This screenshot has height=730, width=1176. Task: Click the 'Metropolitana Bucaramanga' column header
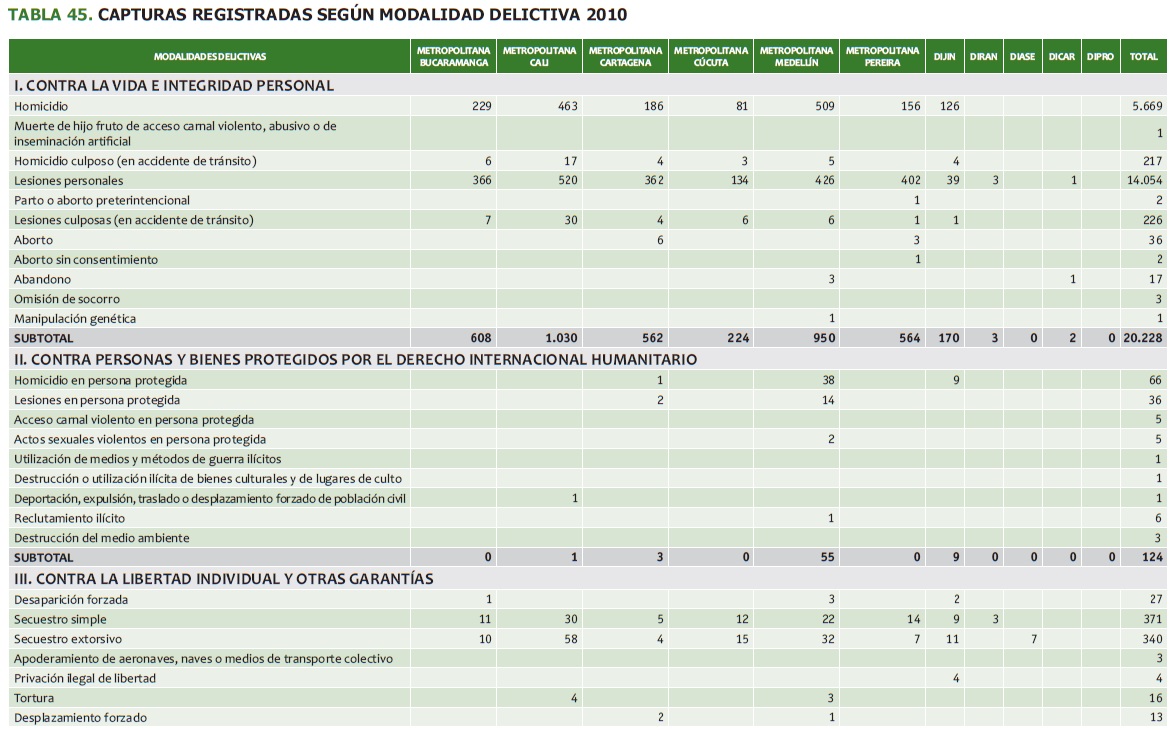454,57
